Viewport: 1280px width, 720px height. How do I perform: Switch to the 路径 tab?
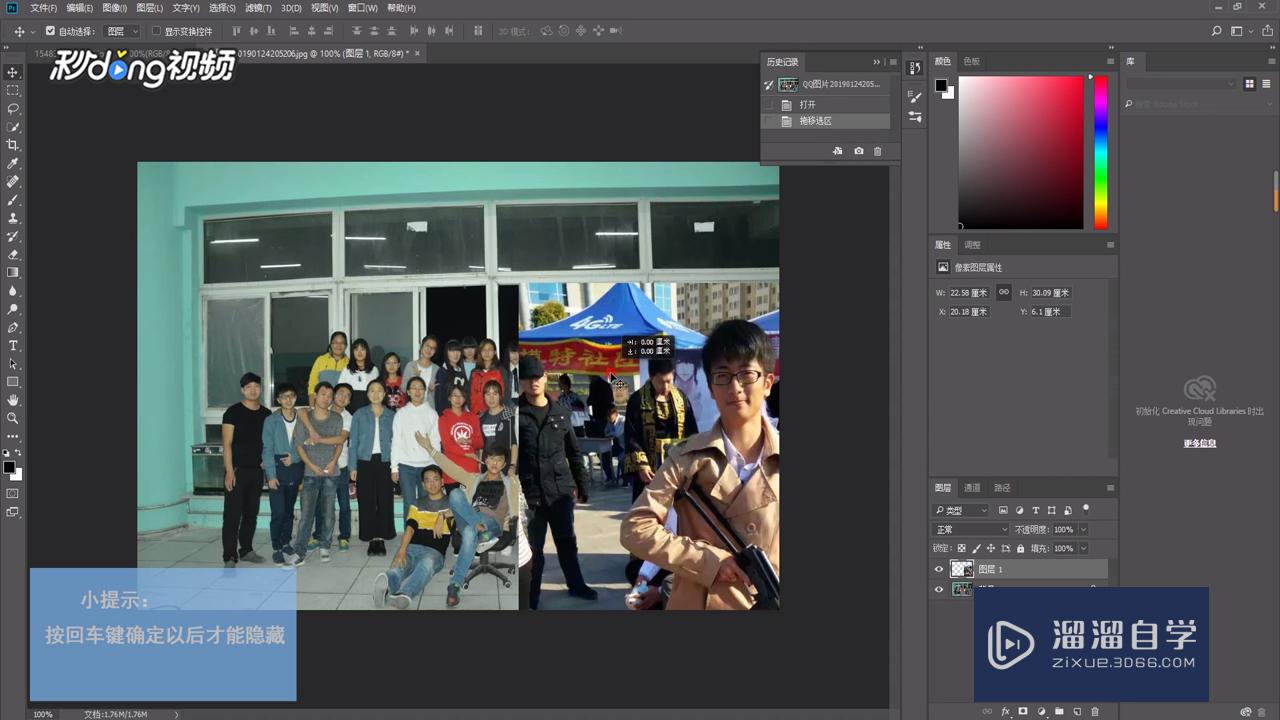1002,488
